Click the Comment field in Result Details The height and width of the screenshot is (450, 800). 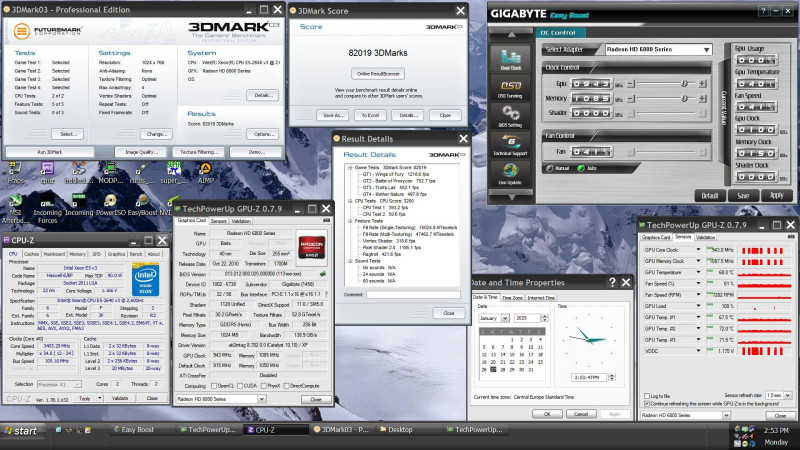[413, 295]
